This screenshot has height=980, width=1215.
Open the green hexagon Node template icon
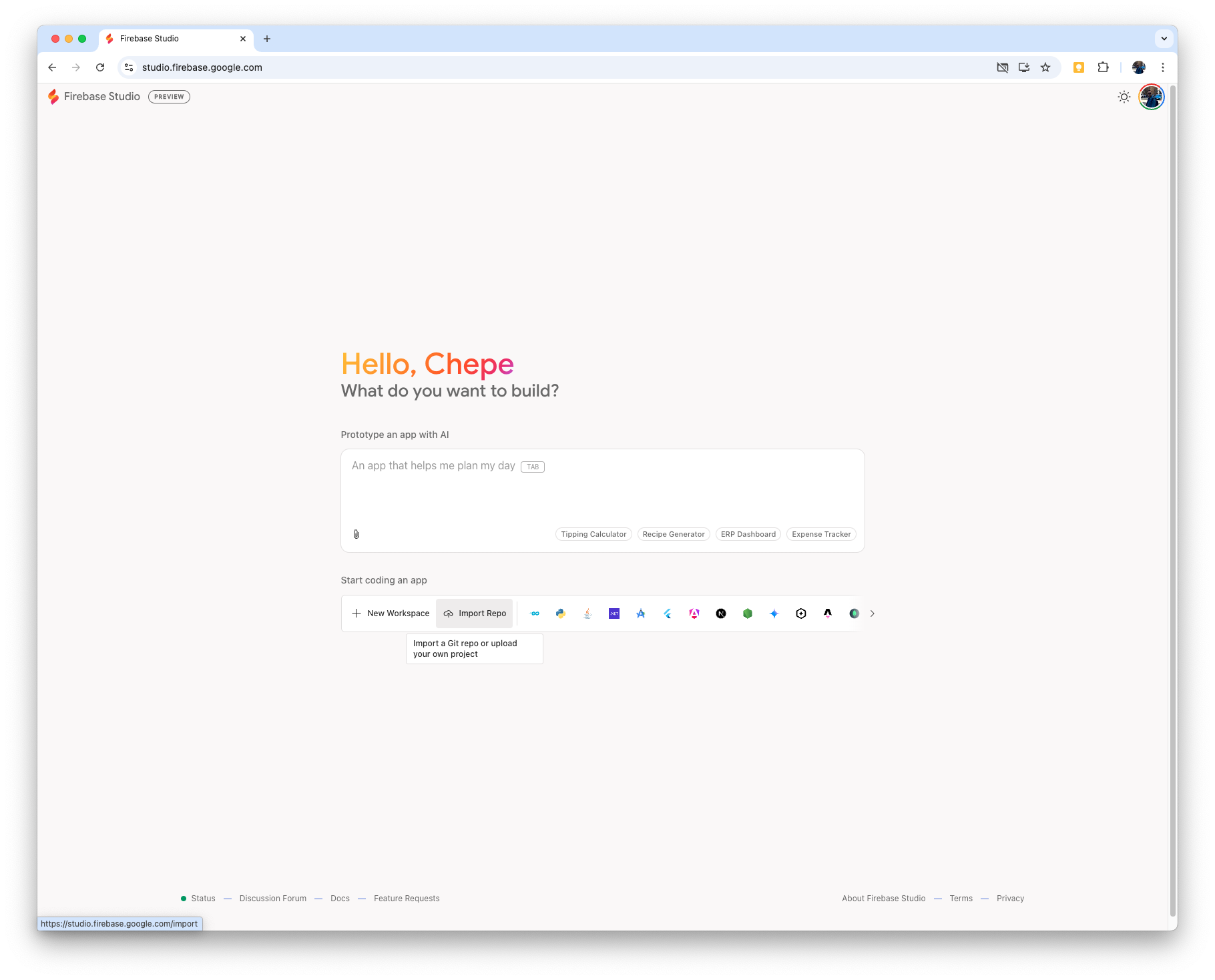[x=748, y=614]
